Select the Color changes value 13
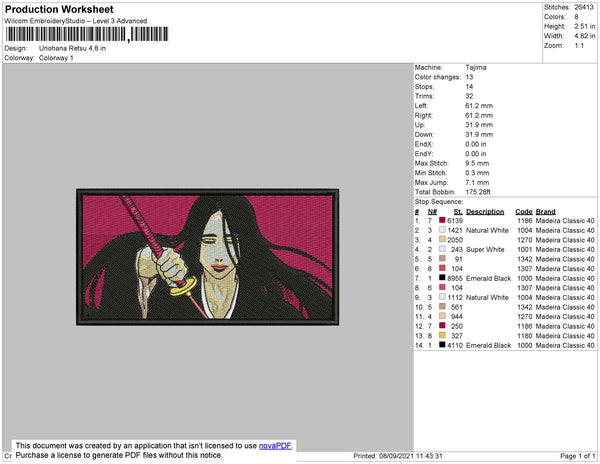600x464 pixels. pos(469,77)
